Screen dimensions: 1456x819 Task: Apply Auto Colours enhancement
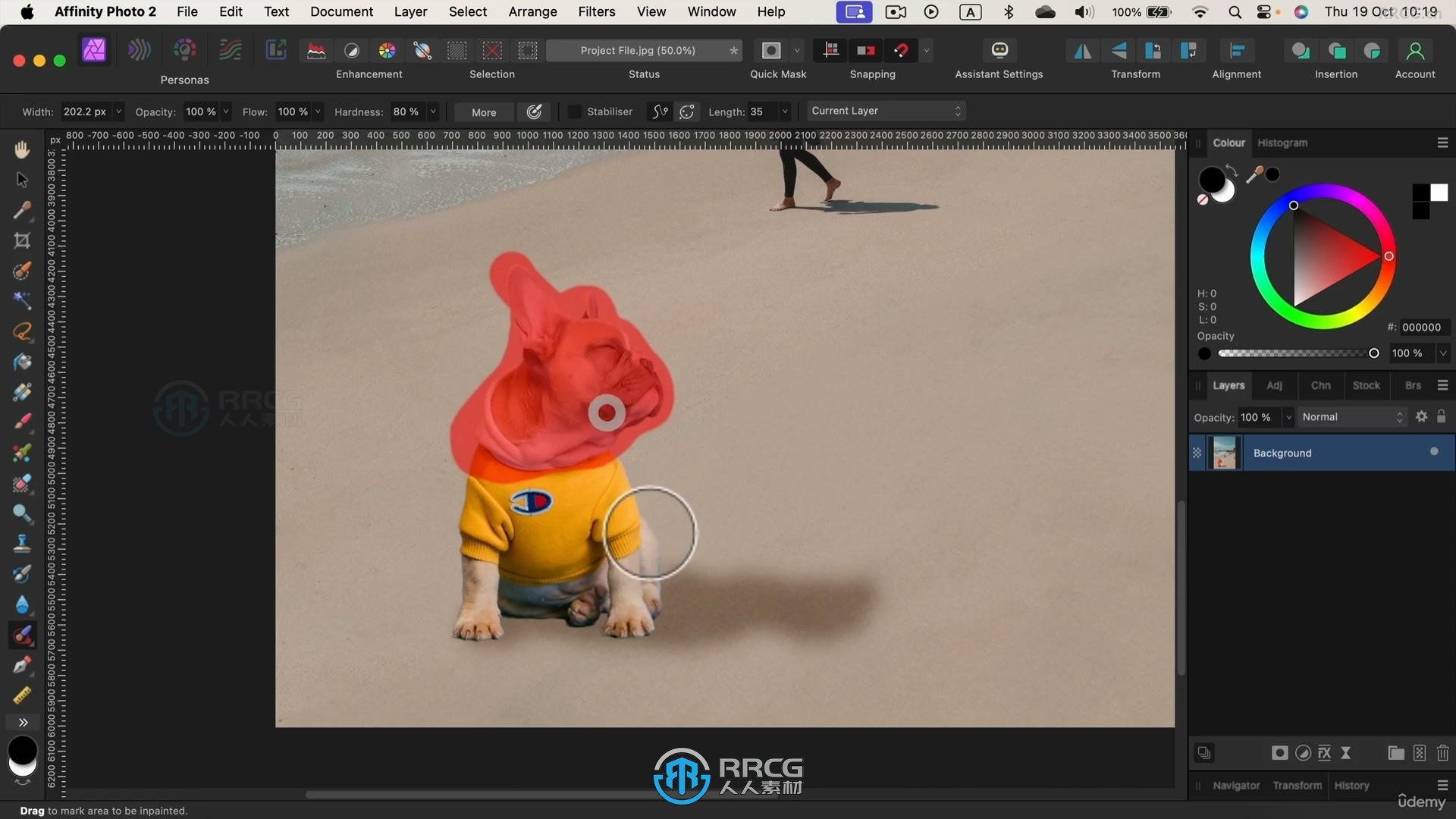click(x=387, y=50)
